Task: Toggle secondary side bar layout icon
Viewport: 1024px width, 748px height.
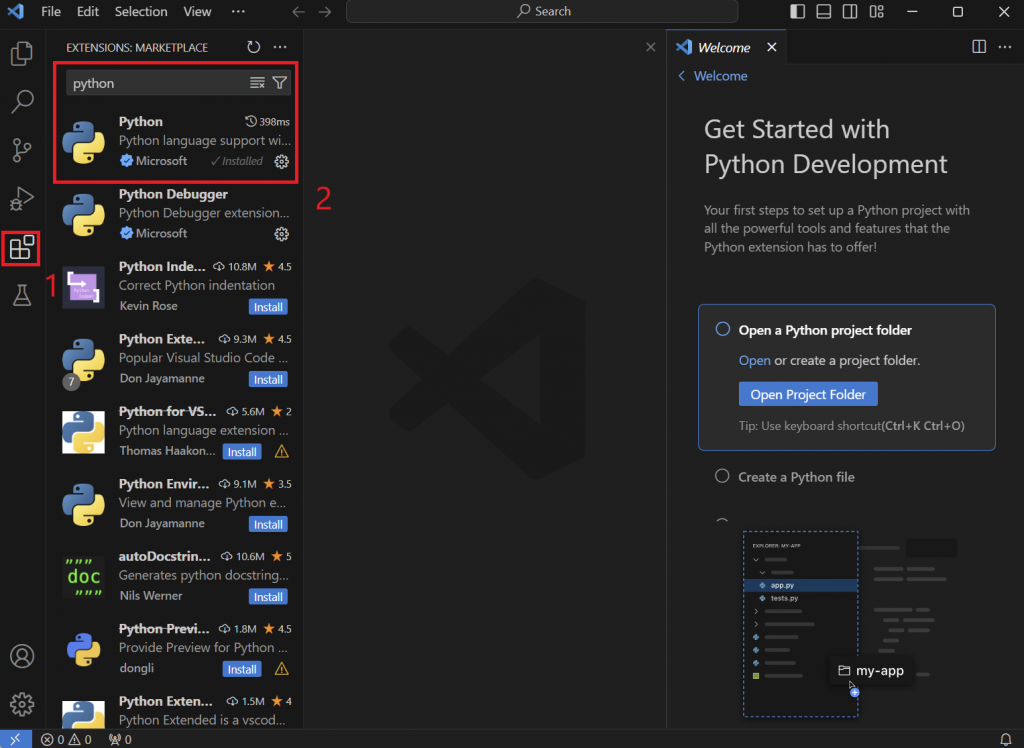Action: [x=850, y=12]
